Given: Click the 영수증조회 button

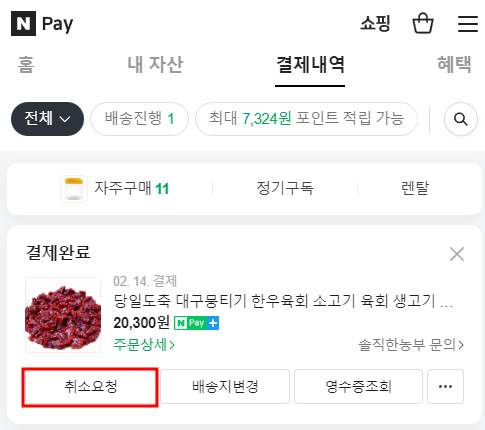Looking at the screenshot, I should coord(358,386).
